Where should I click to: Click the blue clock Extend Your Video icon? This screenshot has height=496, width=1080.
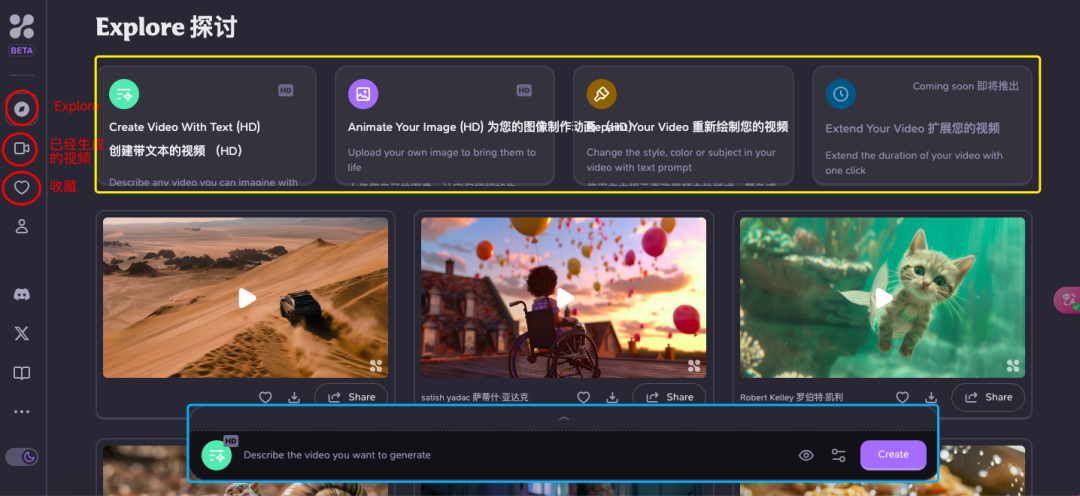pyautogui.click(x=840, y=94)
